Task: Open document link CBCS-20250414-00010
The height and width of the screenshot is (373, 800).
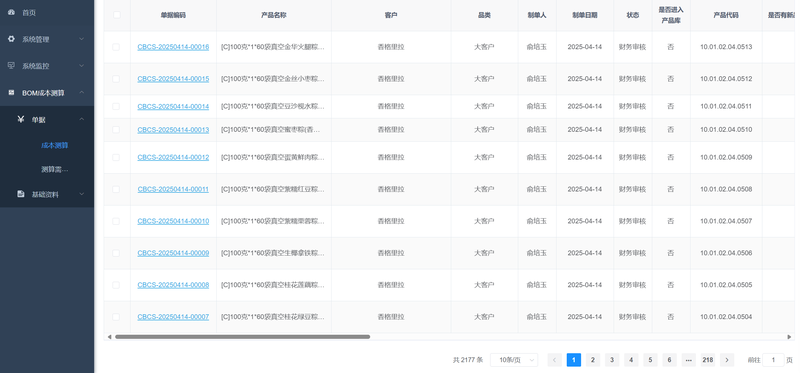Action: pyautogui.click(x=173, y=221)
